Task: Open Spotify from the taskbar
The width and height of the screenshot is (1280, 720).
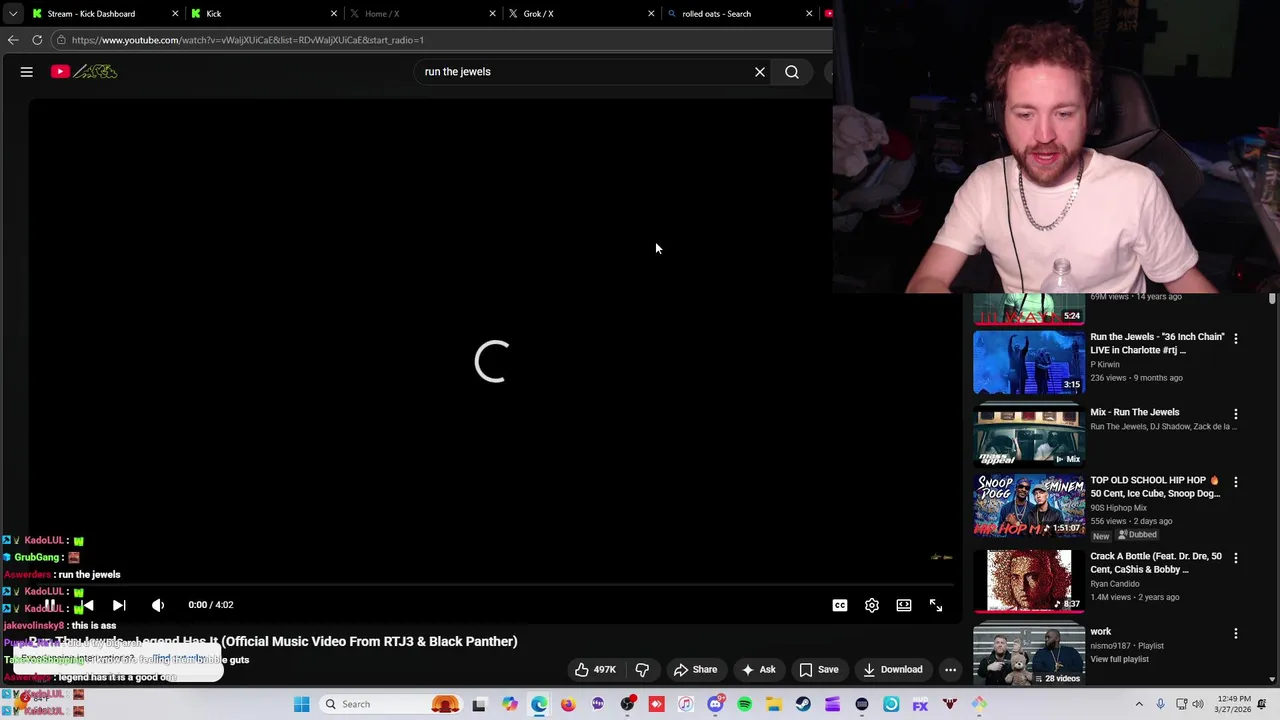Action: click(745, 705)
